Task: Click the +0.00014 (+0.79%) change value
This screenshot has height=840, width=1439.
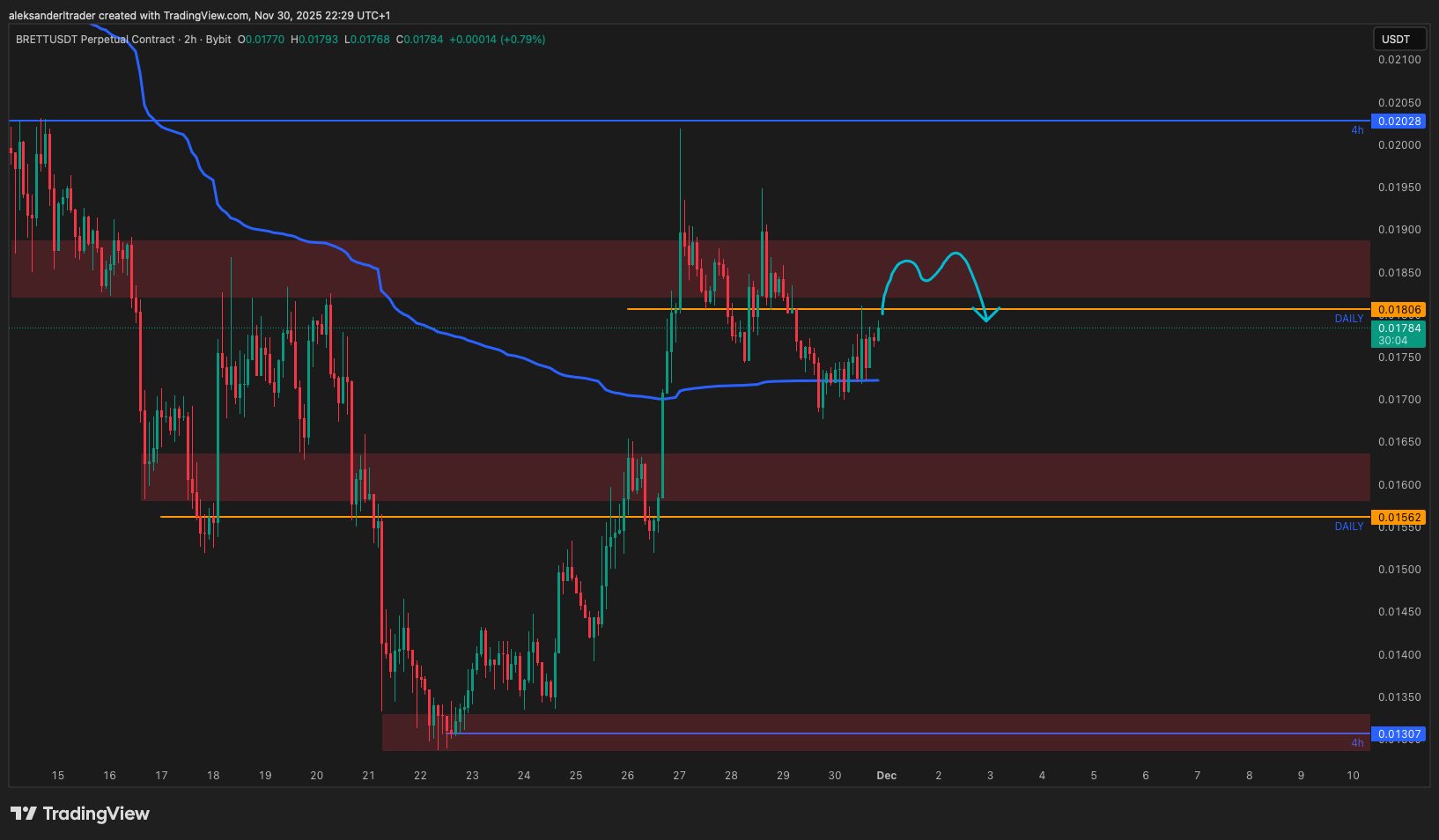Action: [497, 40]
